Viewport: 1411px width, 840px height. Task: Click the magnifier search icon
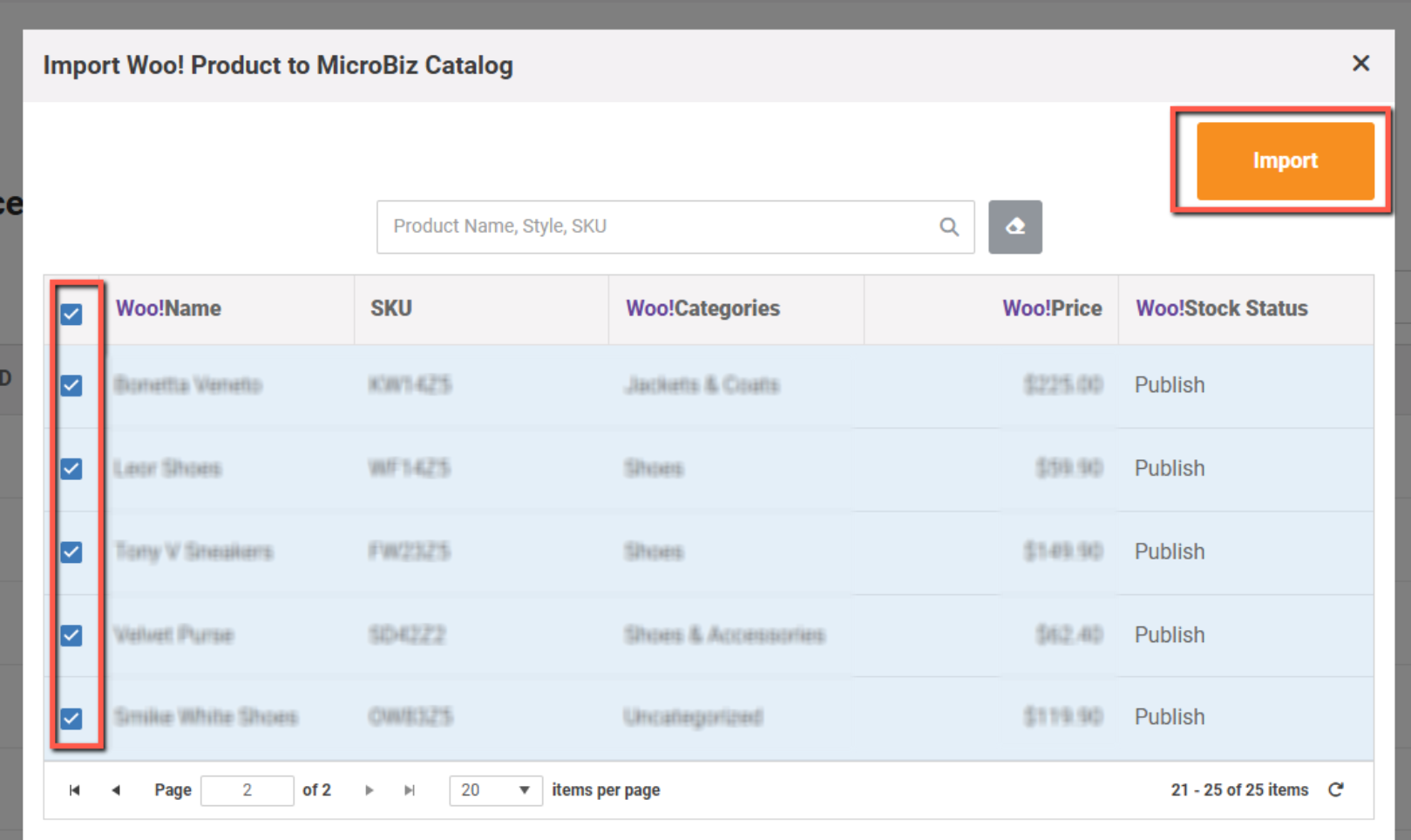tap(949, 227)
